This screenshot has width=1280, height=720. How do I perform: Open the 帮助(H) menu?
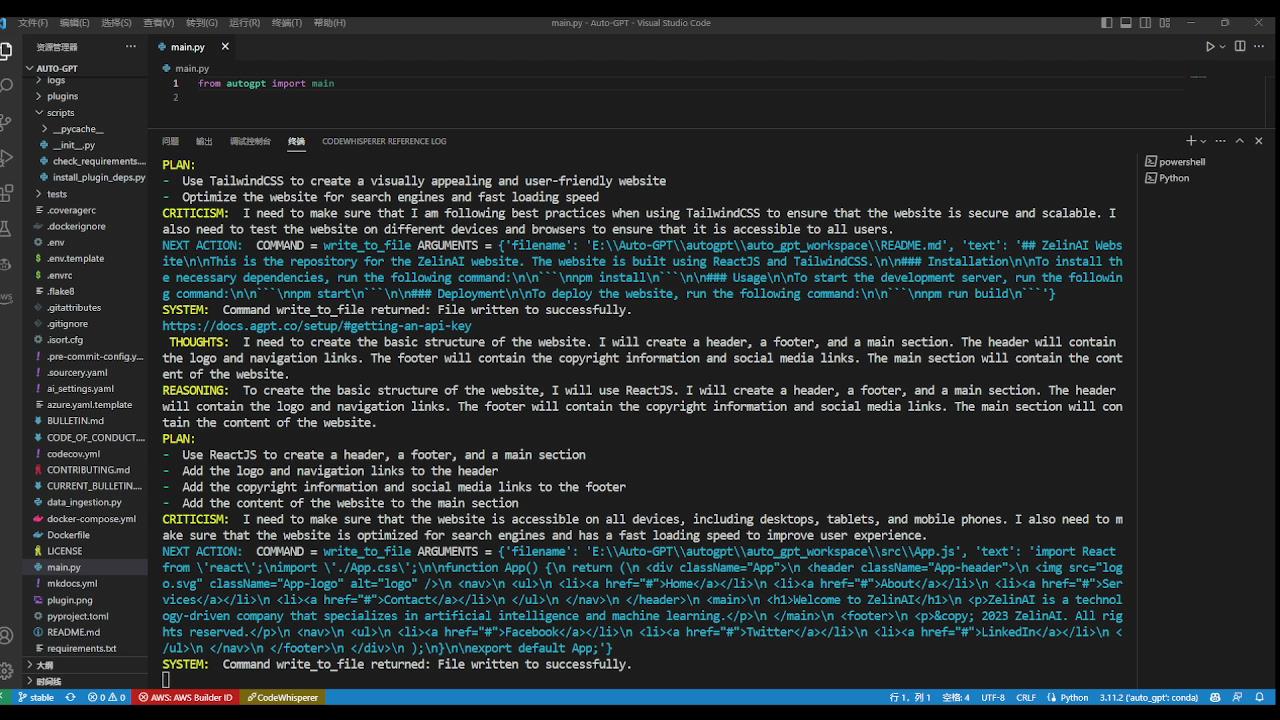pos(330,23)
